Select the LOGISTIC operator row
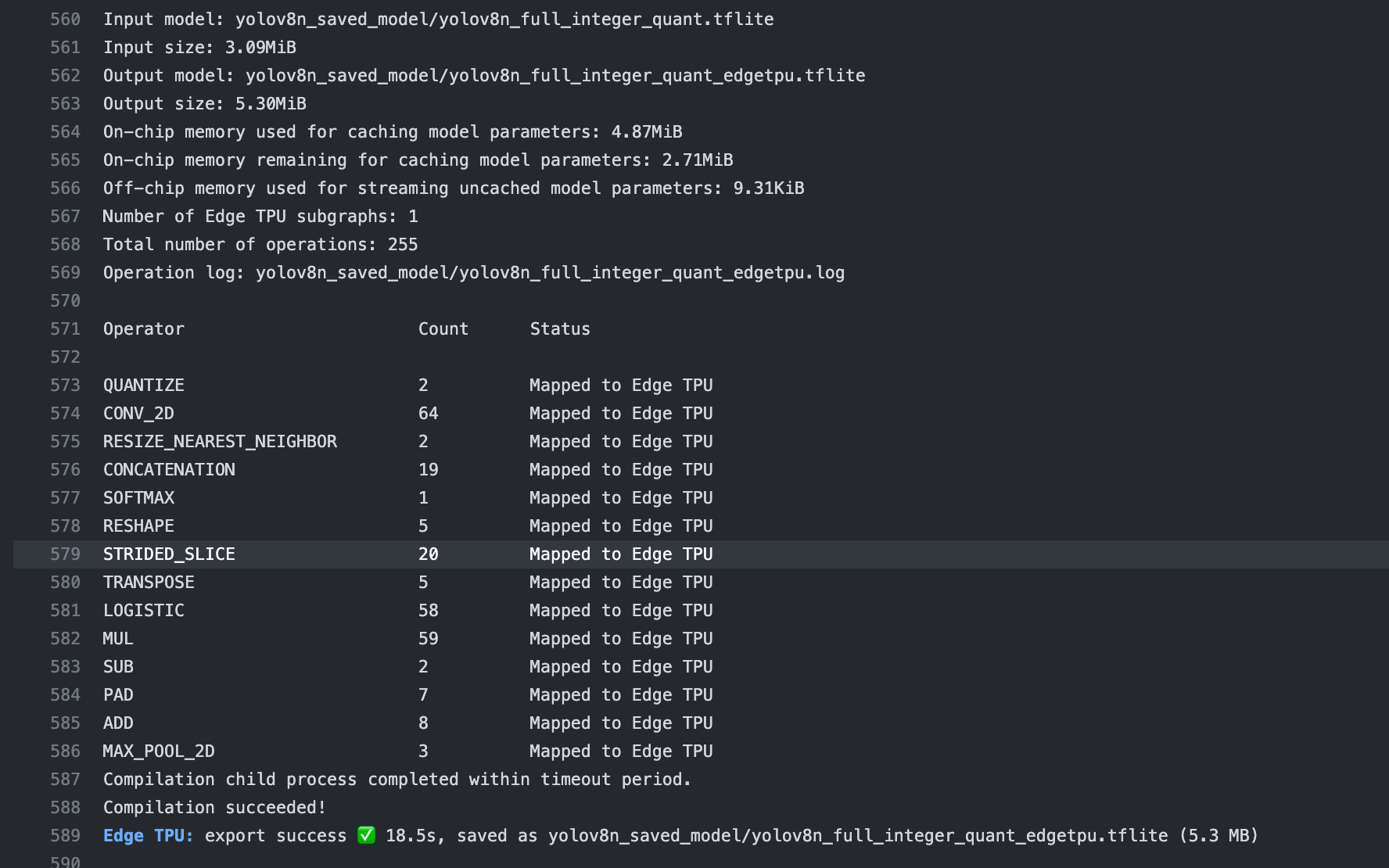Image resolution: width=1389 pixels, height=868 pixels. 143,610
